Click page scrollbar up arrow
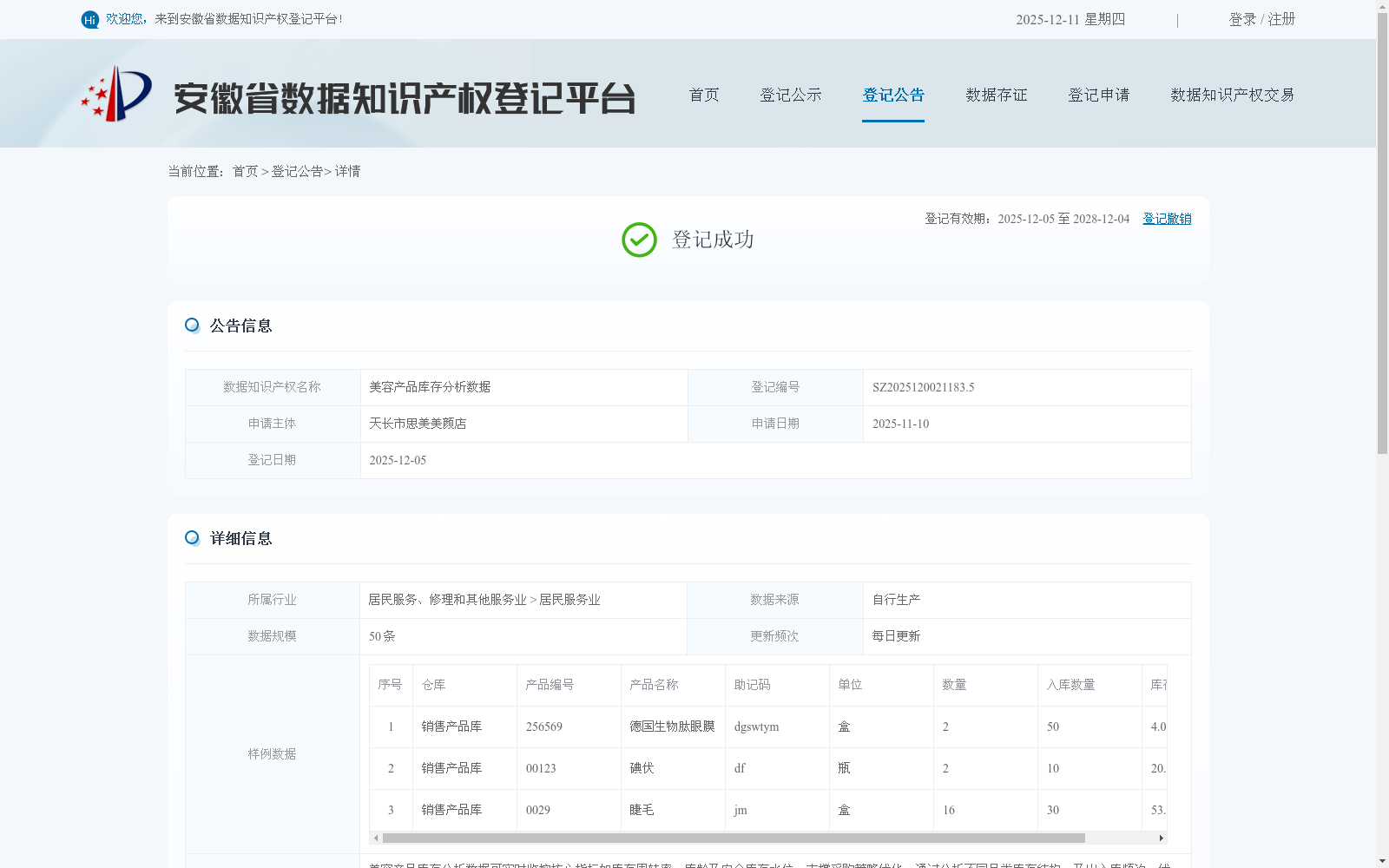Viewport: 1389px width, 868px height. click(x=1382, y=6)
